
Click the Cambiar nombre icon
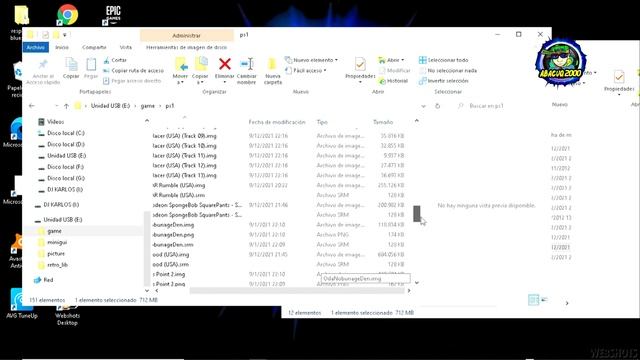coord(247,64)
